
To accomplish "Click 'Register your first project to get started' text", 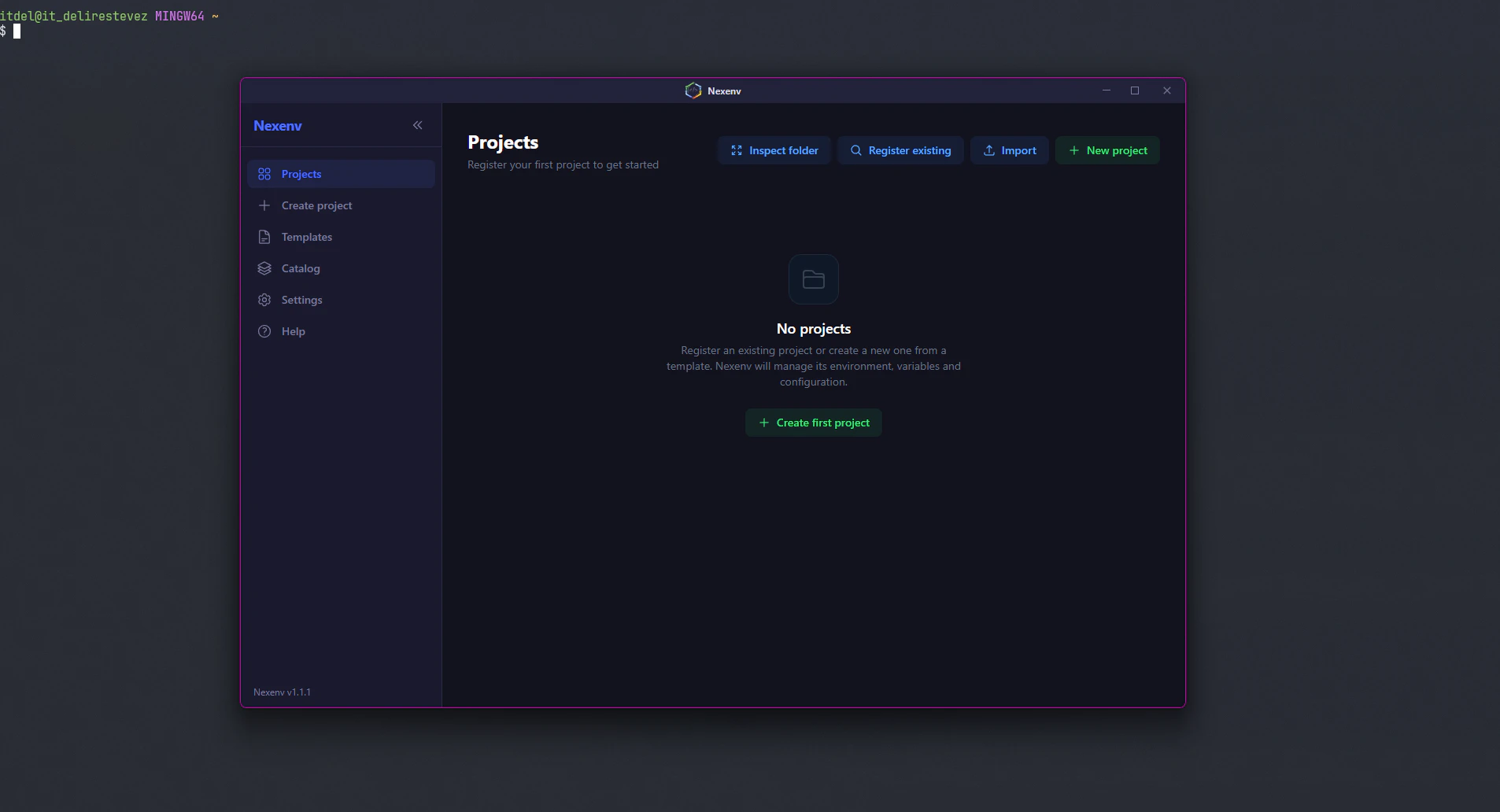I will pyautogui.click(x=563, y=165).
